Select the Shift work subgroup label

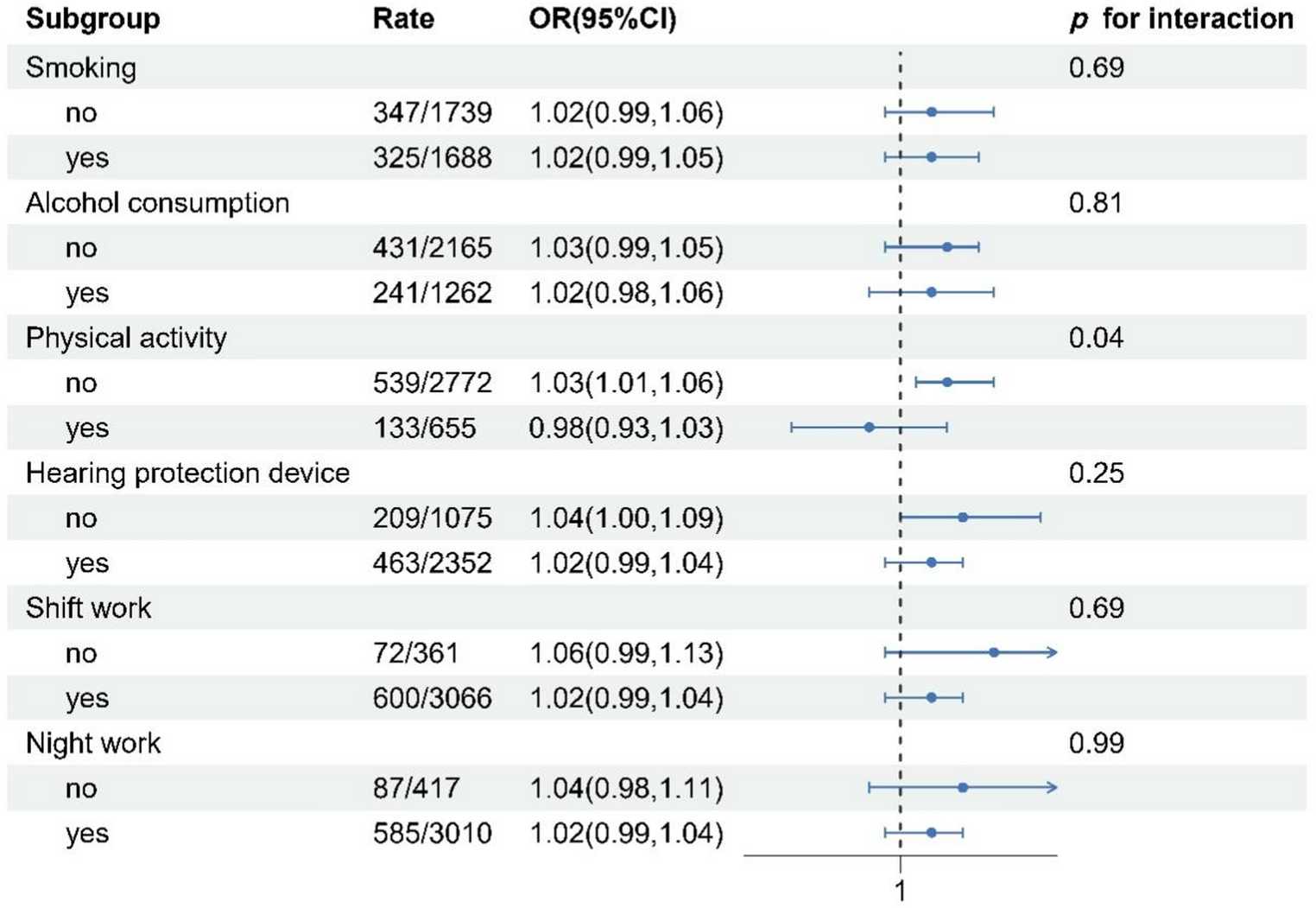(88, 608)
